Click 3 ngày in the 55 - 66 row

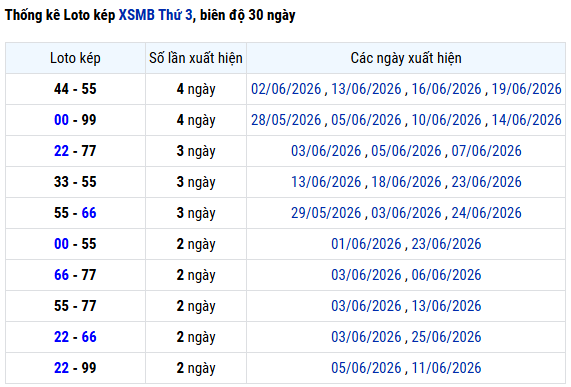pyautogui.click(x=196, y=213)
